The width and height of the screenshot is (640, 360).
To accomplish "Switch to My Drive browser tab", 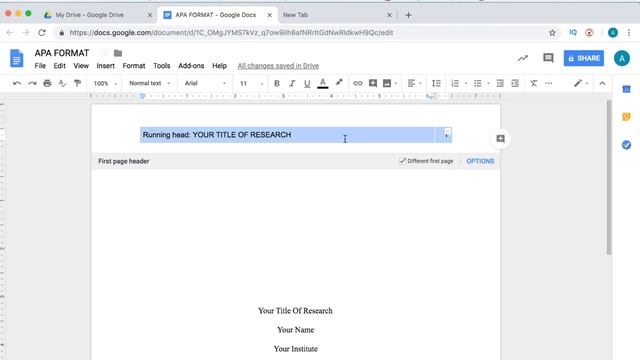I will 89,15.
